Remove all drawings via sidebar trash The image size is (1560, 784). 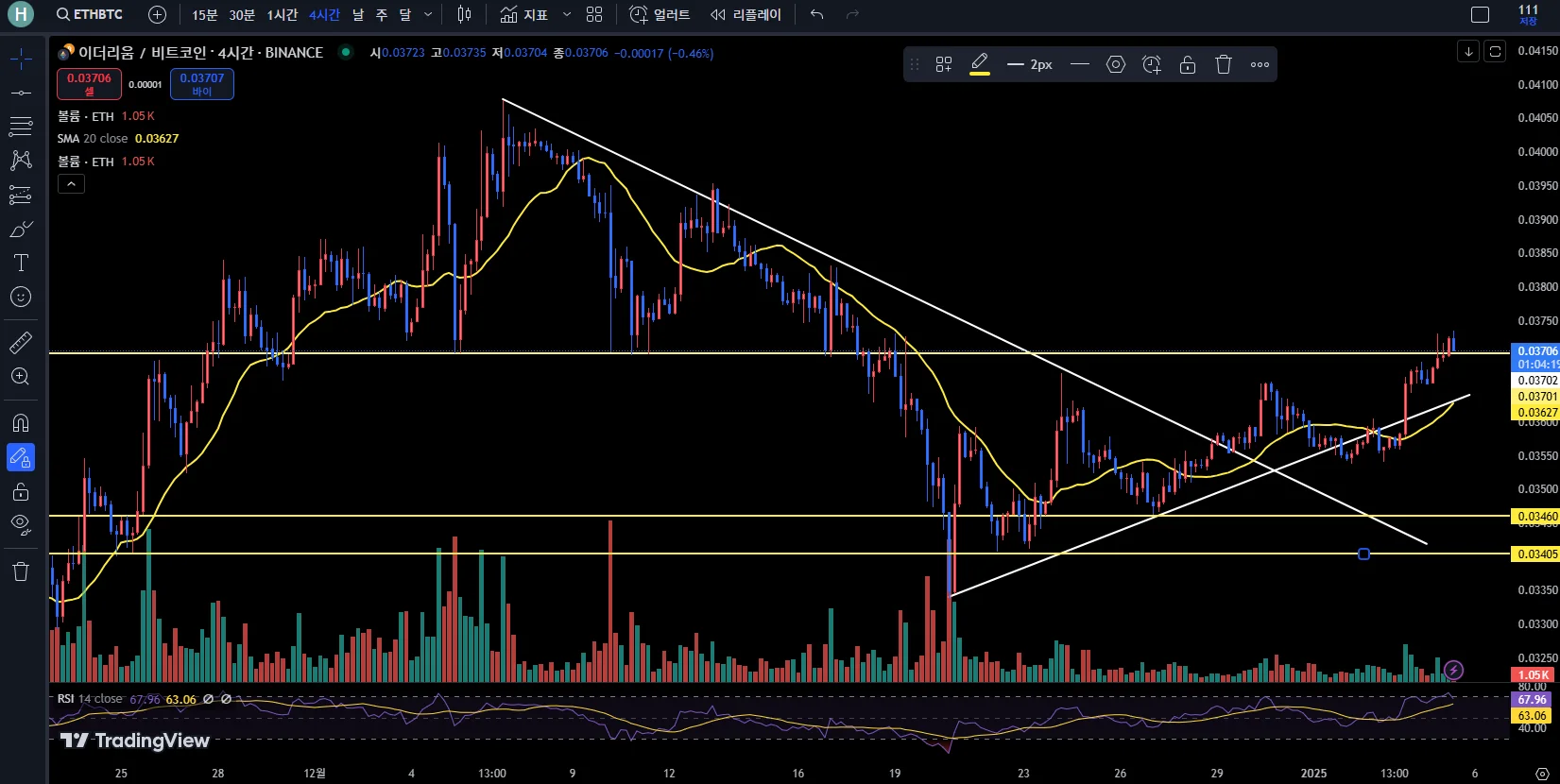21,571
